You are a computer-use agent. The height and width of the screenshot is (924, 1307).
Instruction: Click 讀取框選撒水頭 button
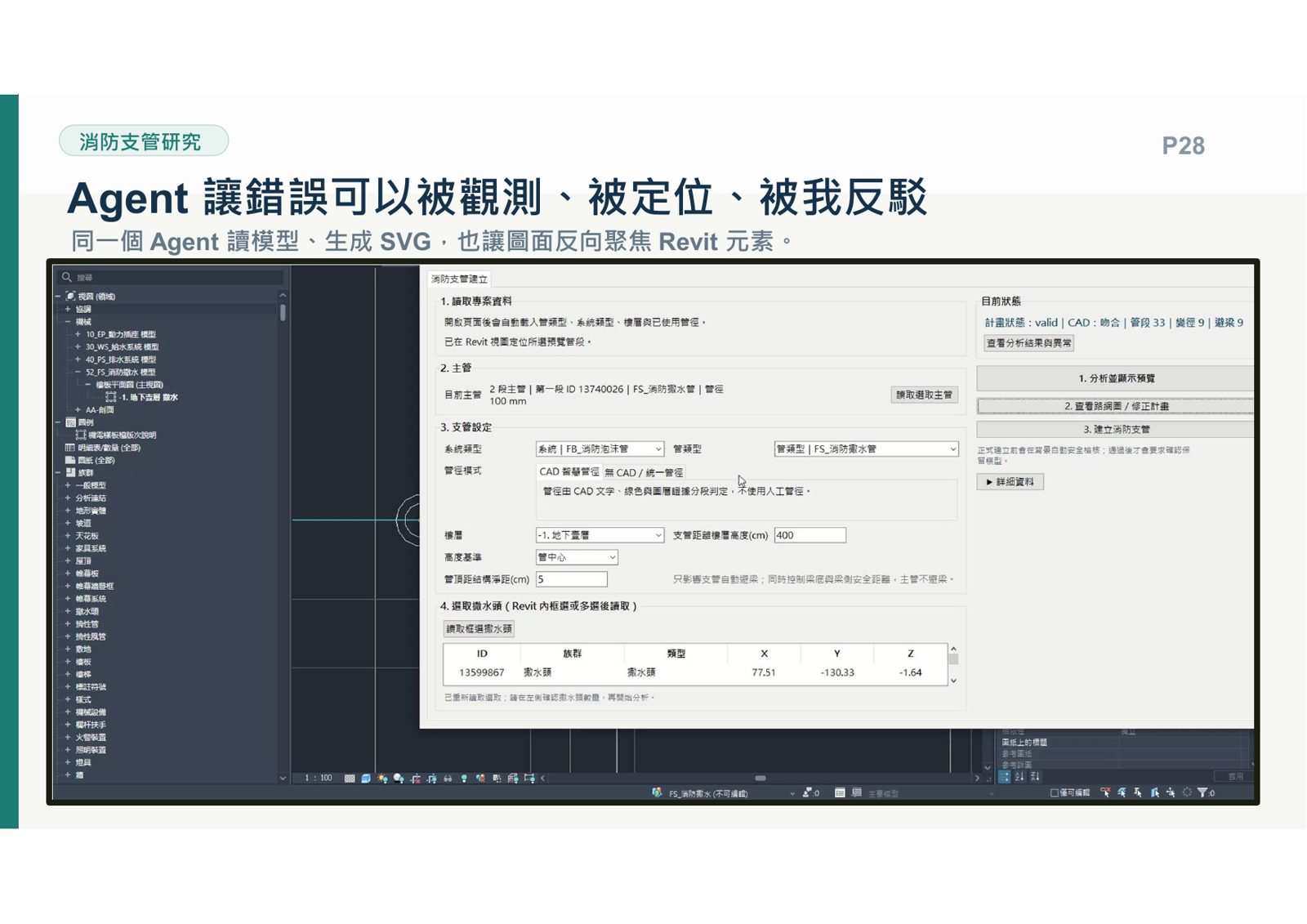click(x=479, y=628)
